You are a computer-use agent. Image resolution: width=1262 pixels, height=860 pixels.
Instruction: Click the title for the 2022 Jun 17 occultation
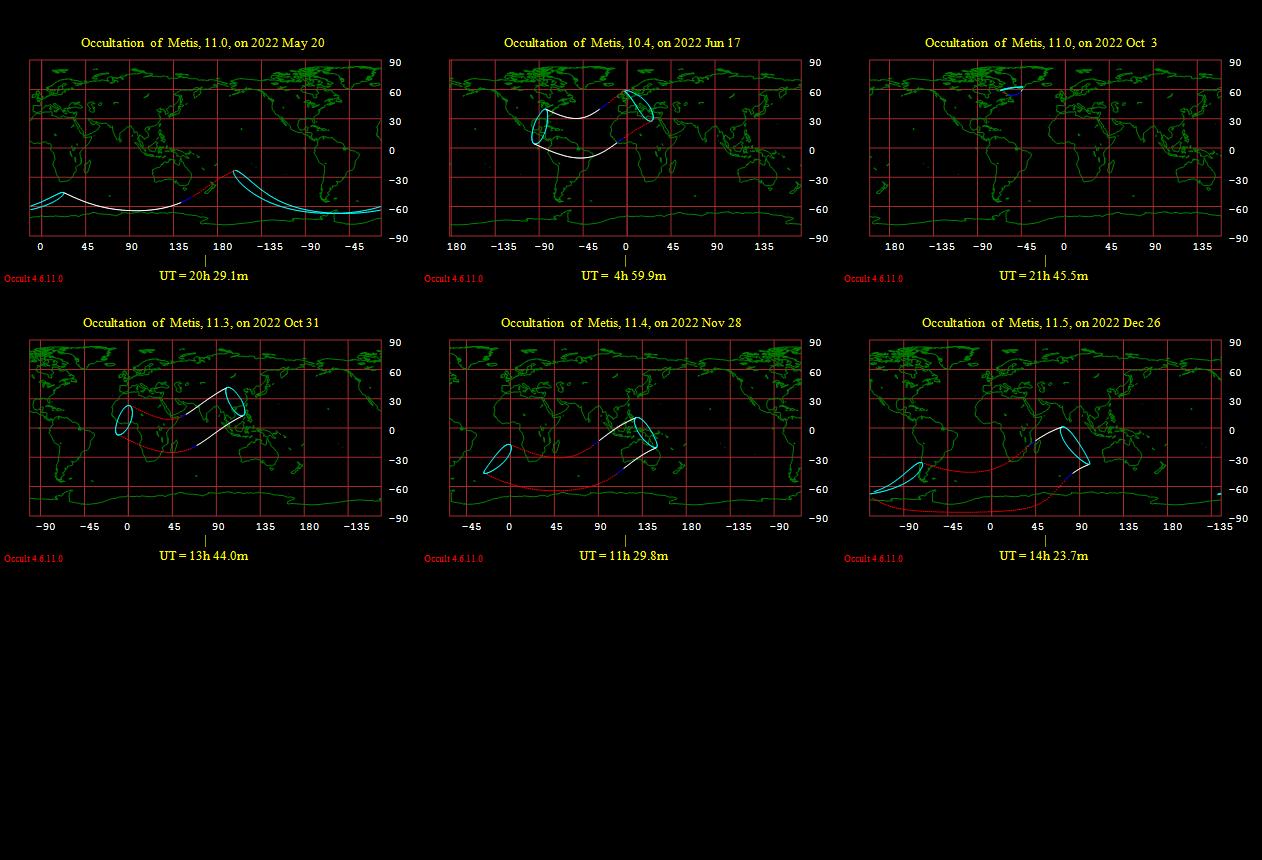point(622,43)
